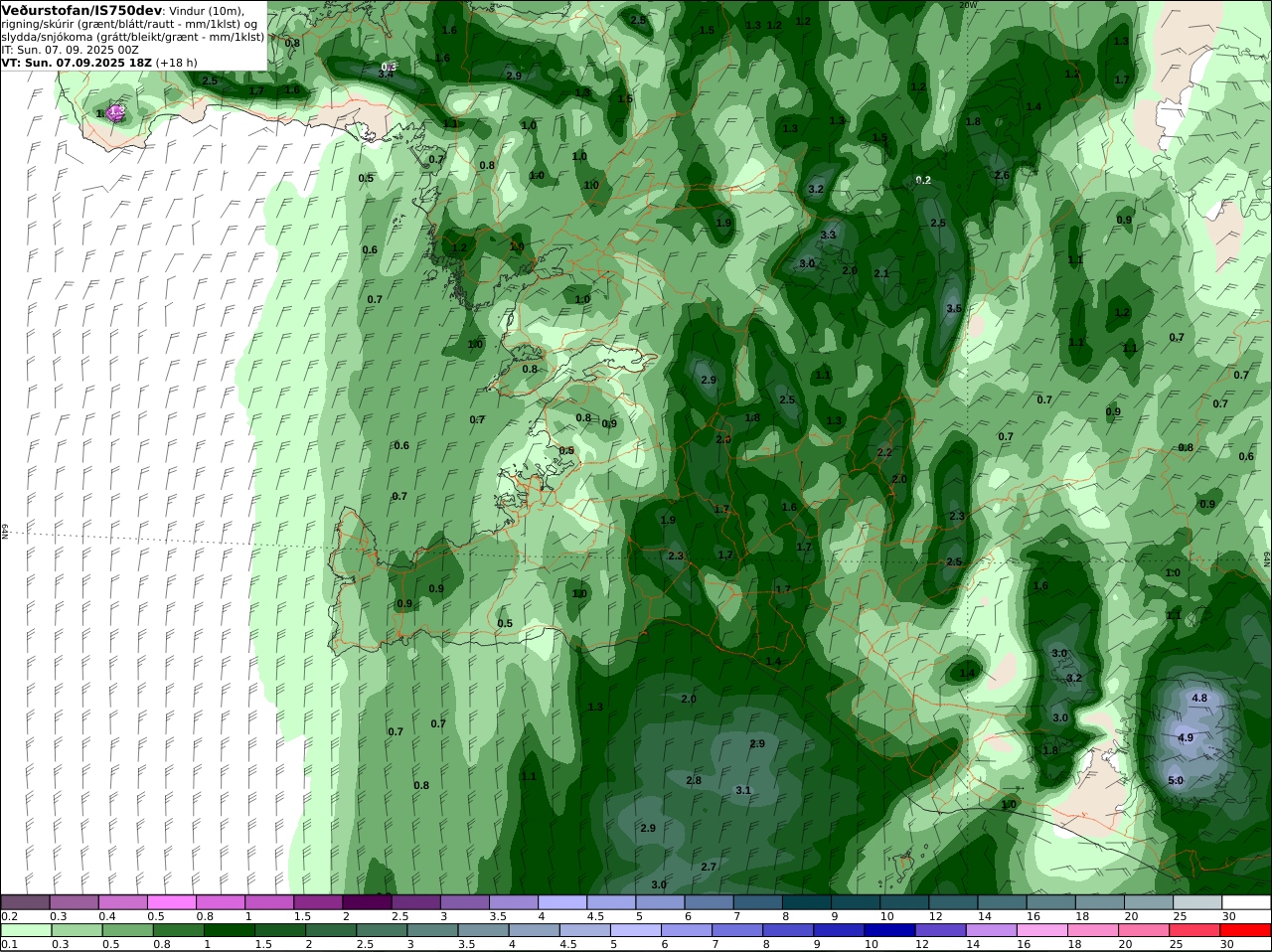Click upper legend swatch between 20 and 25
This screenshot has width=1272, height=952.
[x=1148, y=902]
